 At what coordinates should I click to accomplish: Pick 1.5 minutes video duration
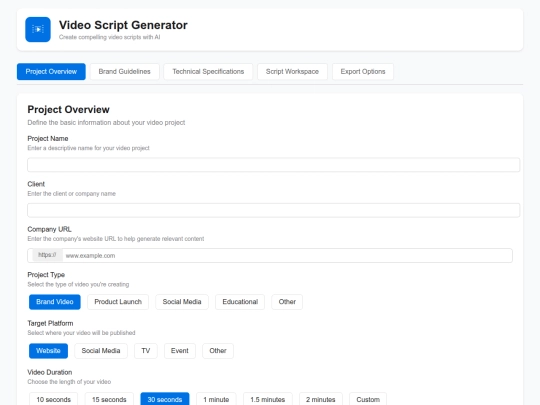tap(268, 399)
